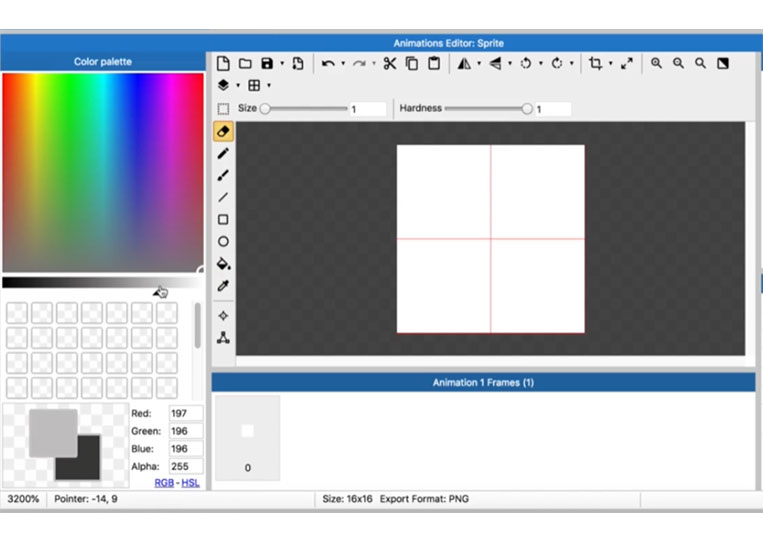763x541 pixels.
Task: Zoom in with the plus magnifier
Action: pyautogui.click(x=656, y=63)
